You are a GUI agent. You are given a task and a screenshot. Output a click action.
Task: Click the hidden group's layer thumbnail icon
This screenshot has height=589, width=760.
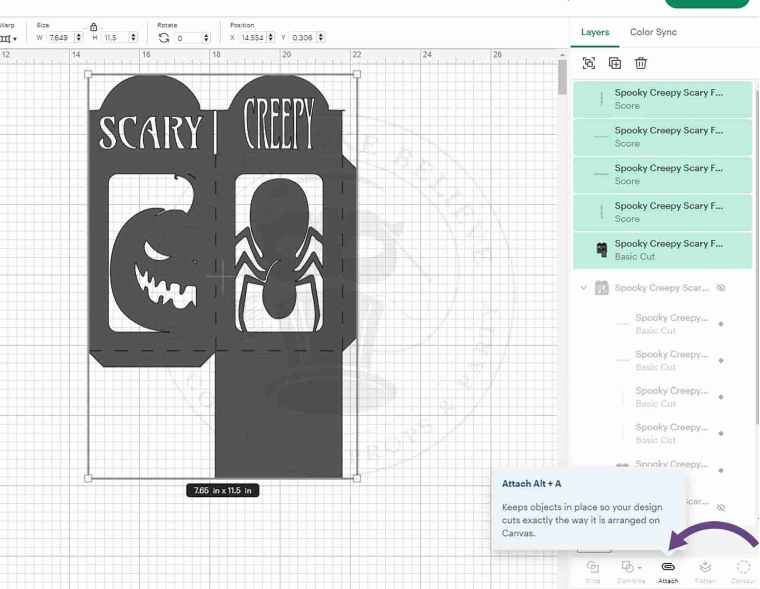tap(602, 287)
